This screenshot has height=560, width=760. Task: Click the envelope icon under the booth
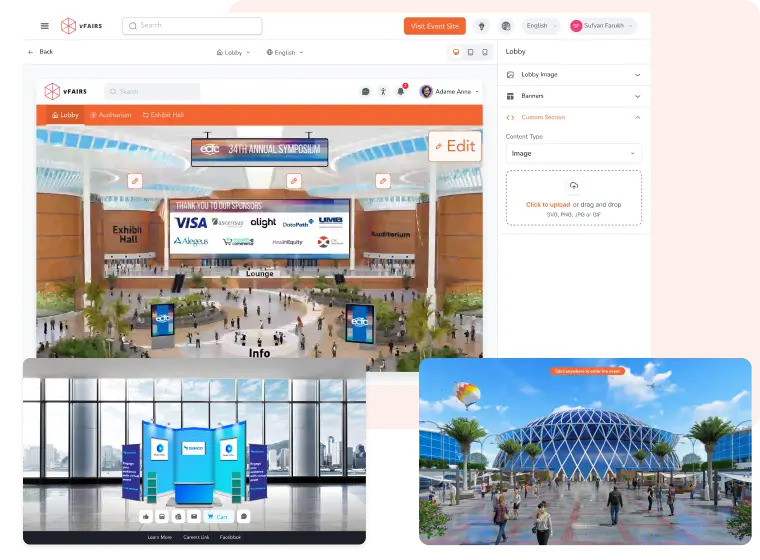pos(194,516)
